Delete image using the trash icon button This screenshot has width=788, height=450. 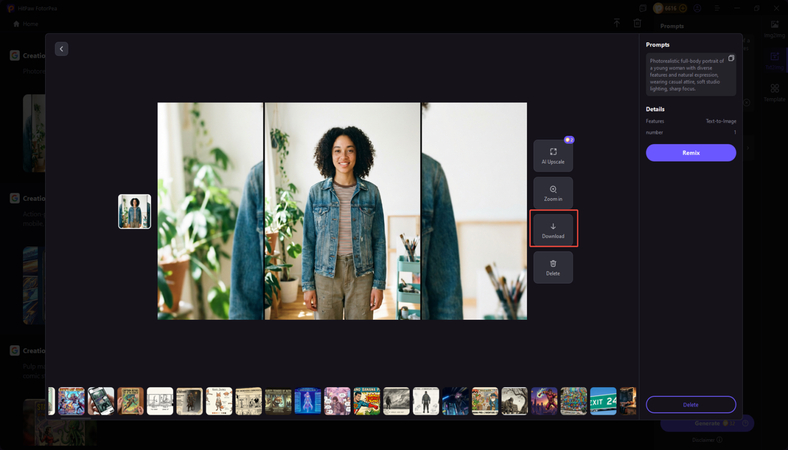pyautogui.click(x=553, y=267)
